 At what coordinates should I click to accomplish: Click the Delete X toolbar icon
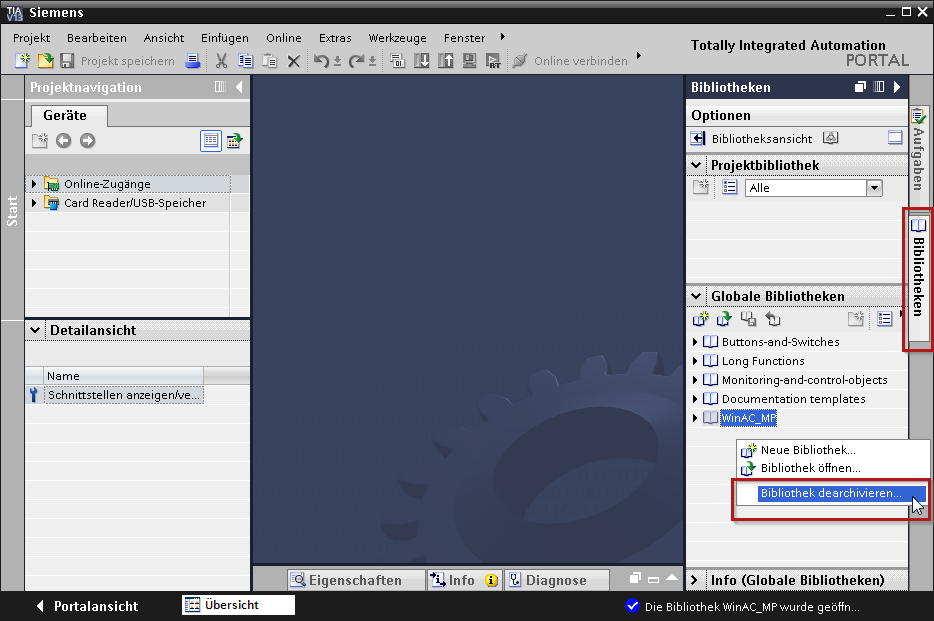click(x=294, y=61)
